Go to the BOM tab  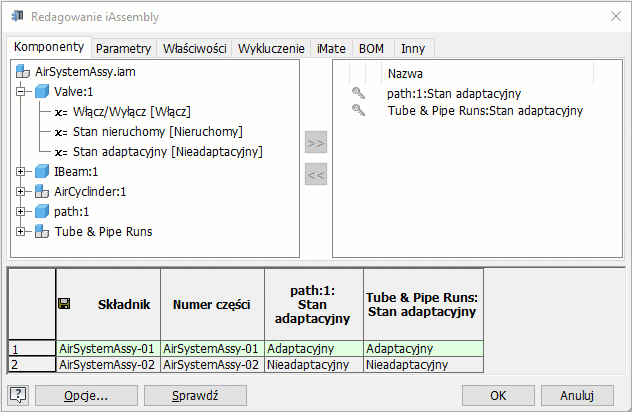371,48
